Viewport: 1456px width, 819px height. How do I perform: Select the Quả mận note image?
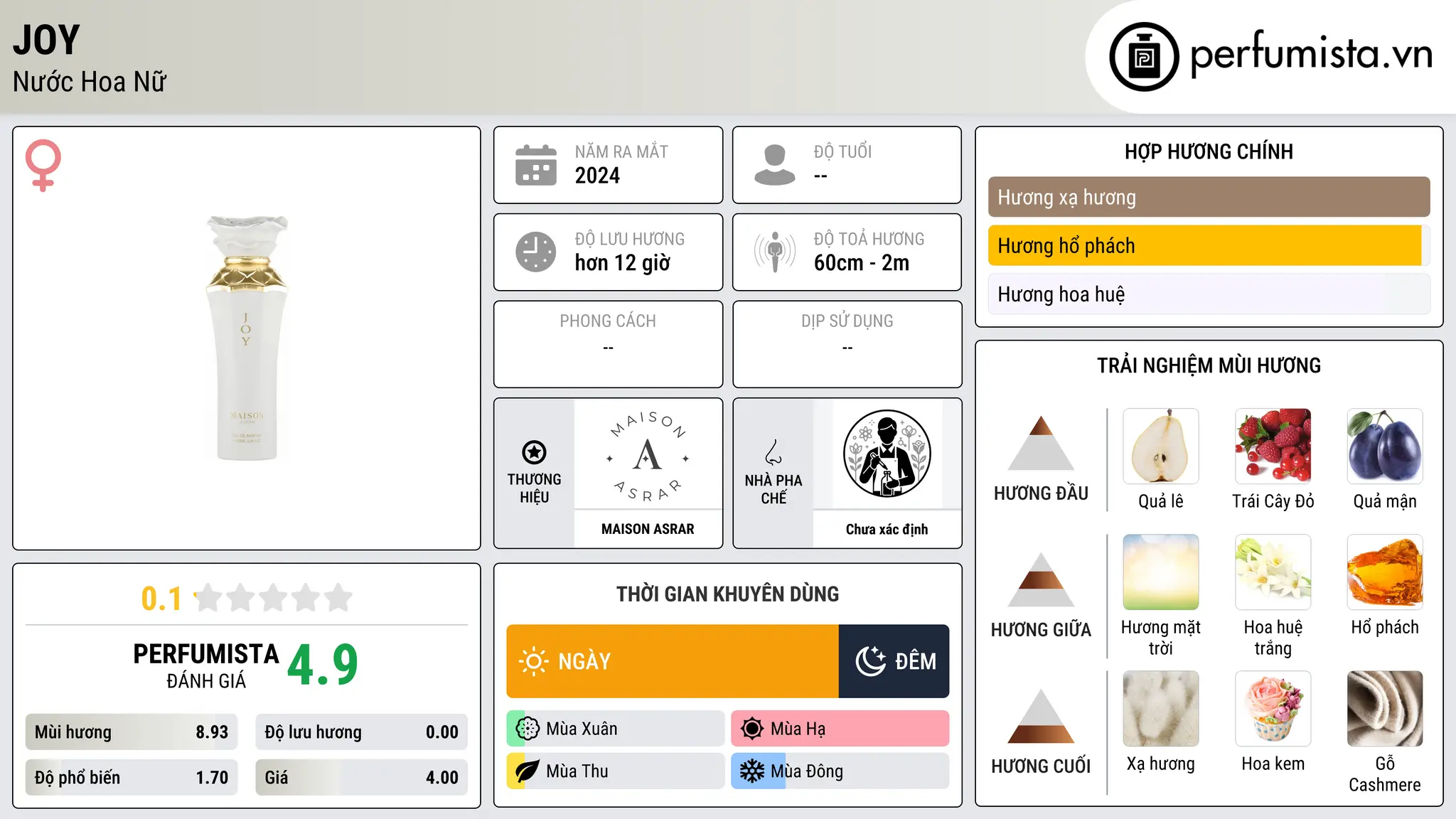[x=1385, y=446]
